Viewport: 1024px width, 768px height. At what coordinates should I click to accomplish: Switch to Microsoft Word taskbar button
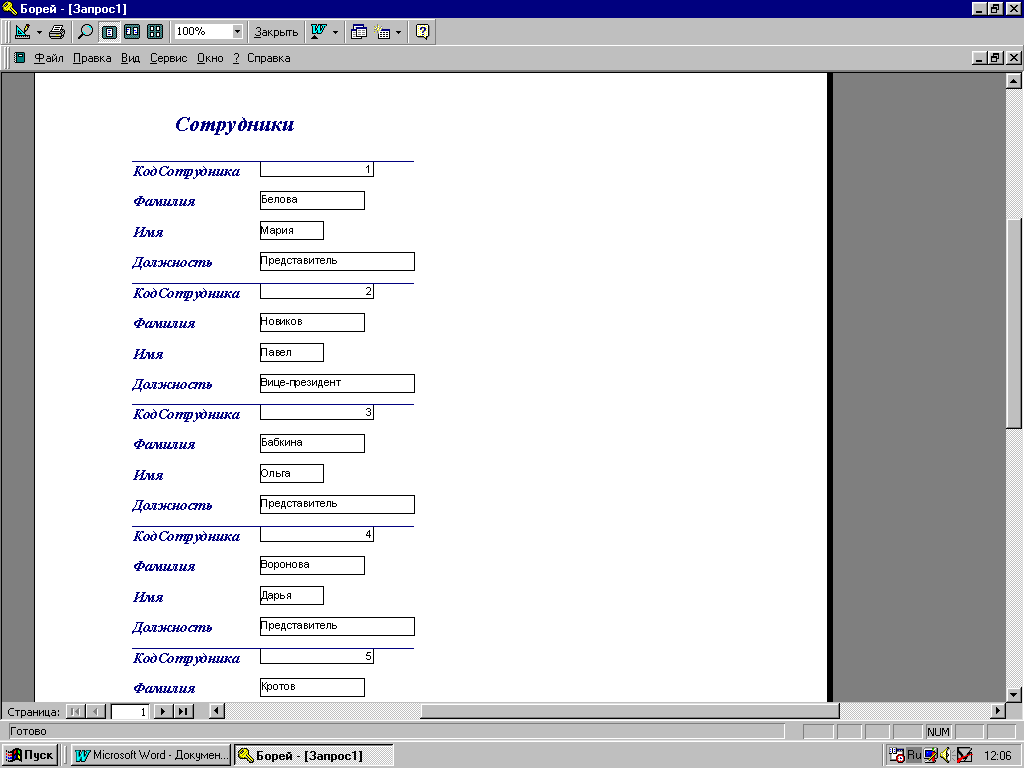click(151, 755)
